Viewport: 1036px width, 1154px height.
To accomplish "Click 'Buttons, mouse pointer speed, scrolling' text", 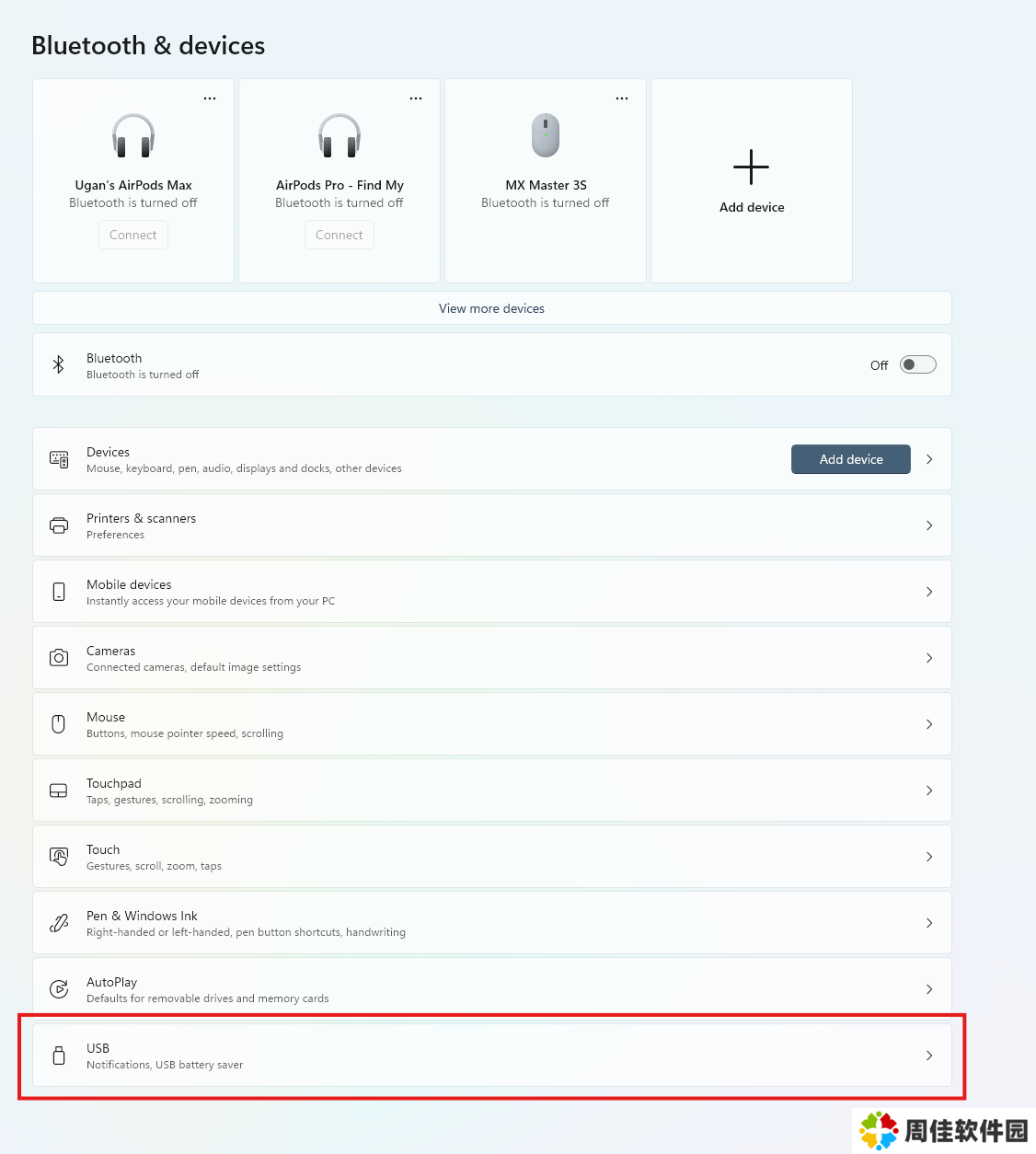I will (x=185, y=733).
